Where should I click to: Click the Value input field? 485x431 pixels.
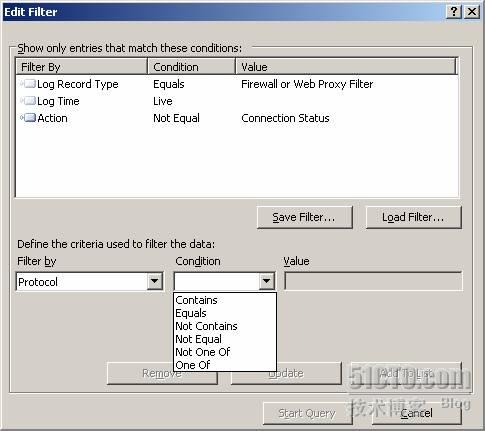(x=373, y=281)
